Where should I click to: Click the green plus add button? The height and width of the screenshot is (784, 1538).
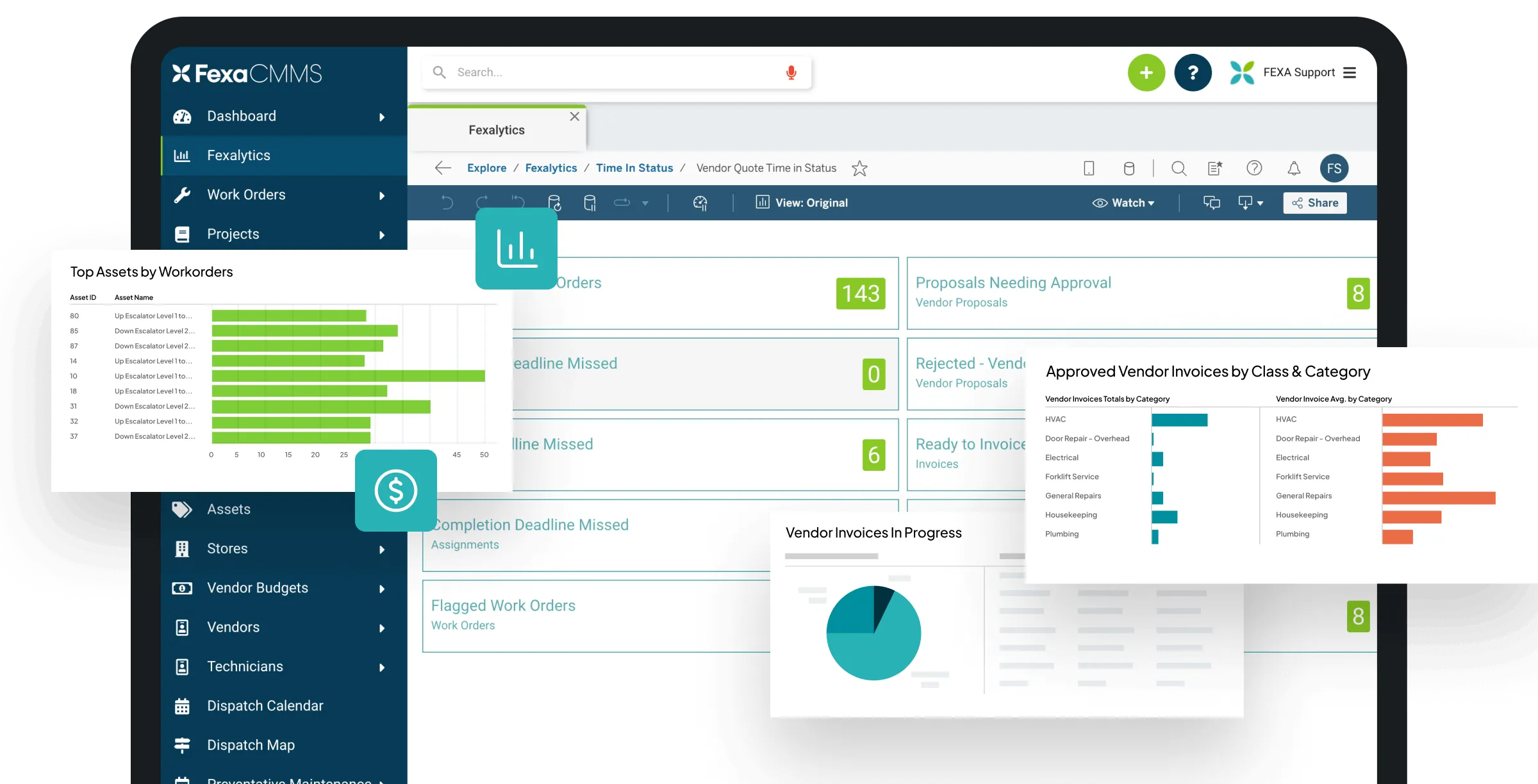click(x=1146, y=73)
